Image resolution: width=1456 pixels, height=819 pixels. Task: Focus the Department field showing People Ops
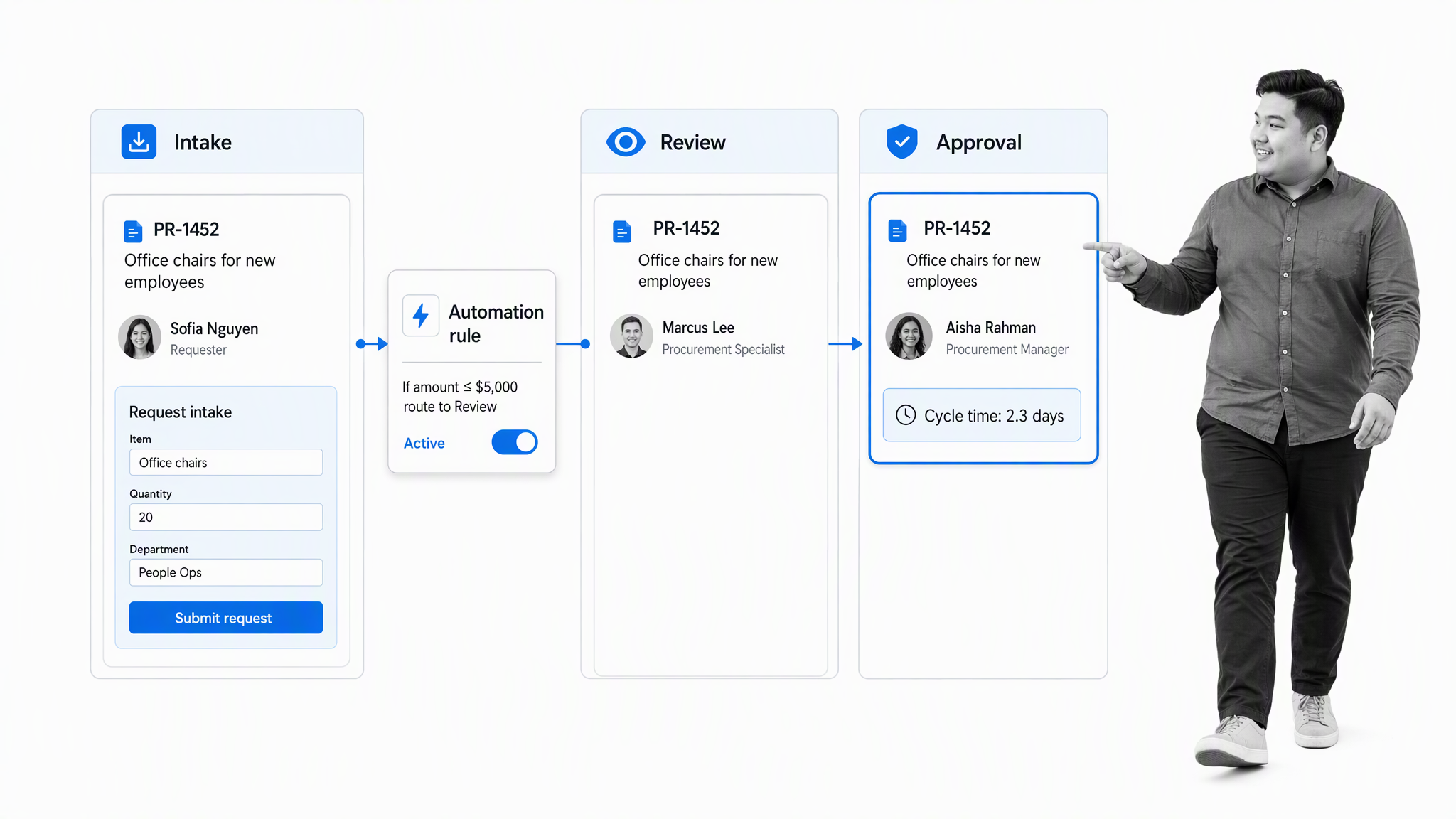click(226, 573)
